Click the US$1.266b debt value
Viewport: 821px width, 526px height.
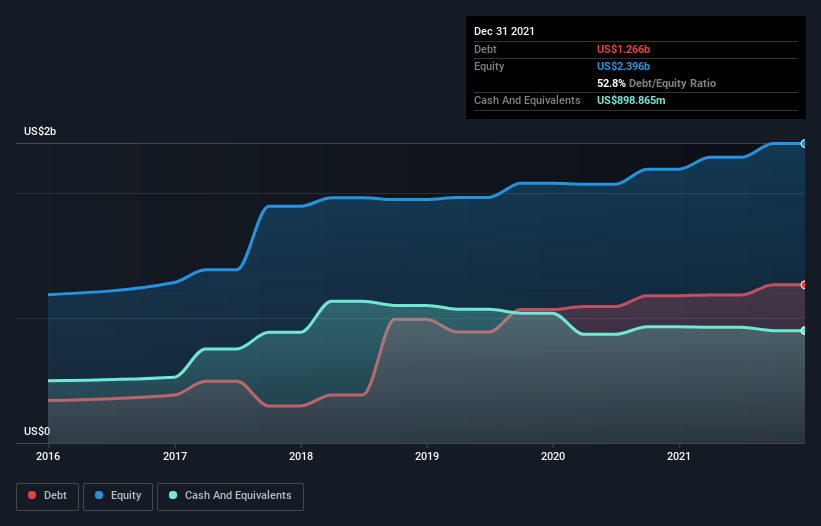(x=623, y=49)
